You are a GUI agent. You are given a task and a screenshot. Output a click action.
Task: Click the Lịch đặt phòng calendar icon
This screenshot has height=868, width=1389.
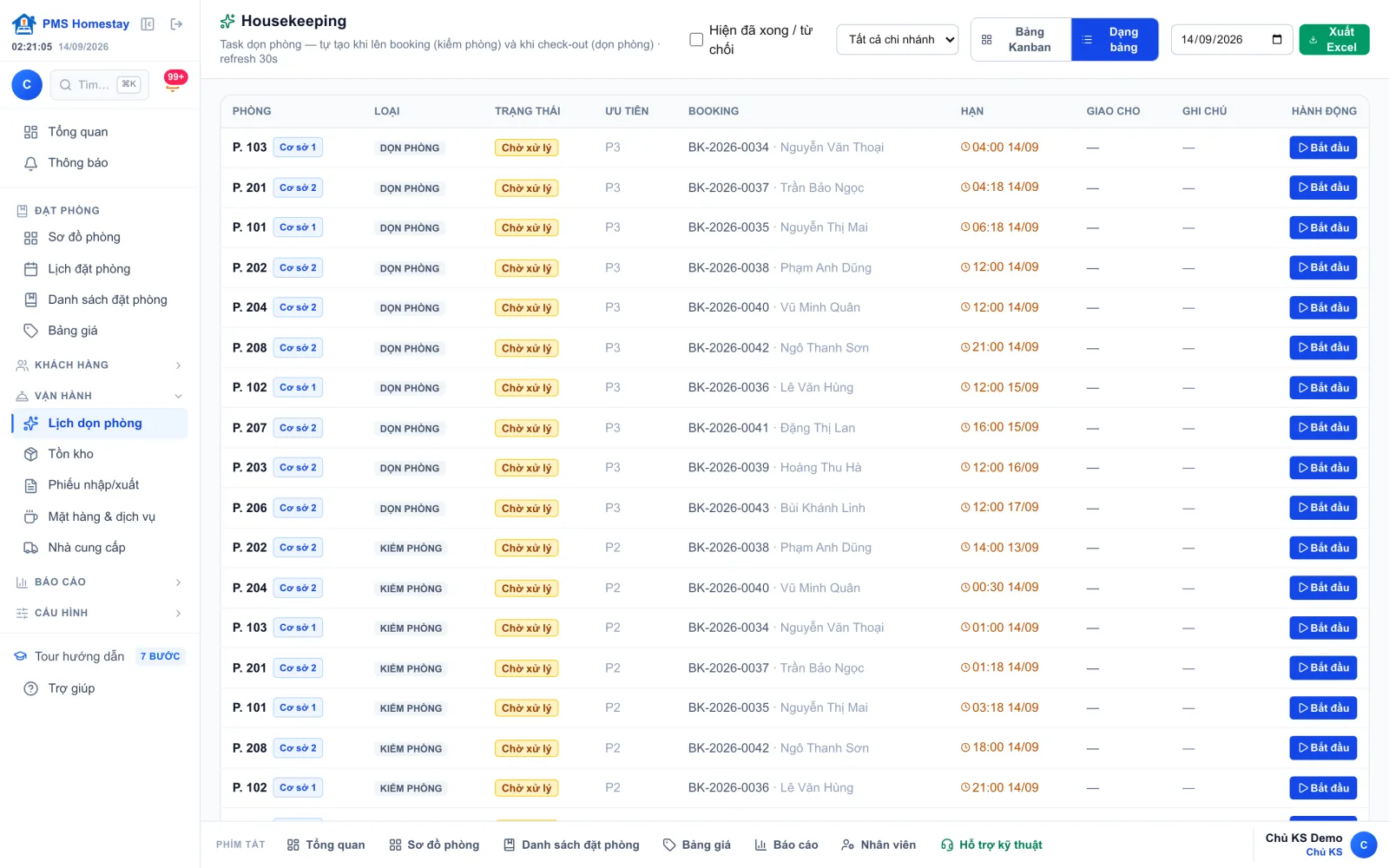pos(31,269)
